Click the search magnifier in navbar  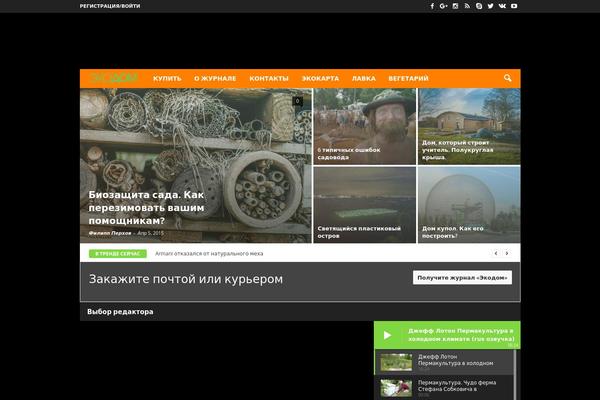(x=508, y=78)
